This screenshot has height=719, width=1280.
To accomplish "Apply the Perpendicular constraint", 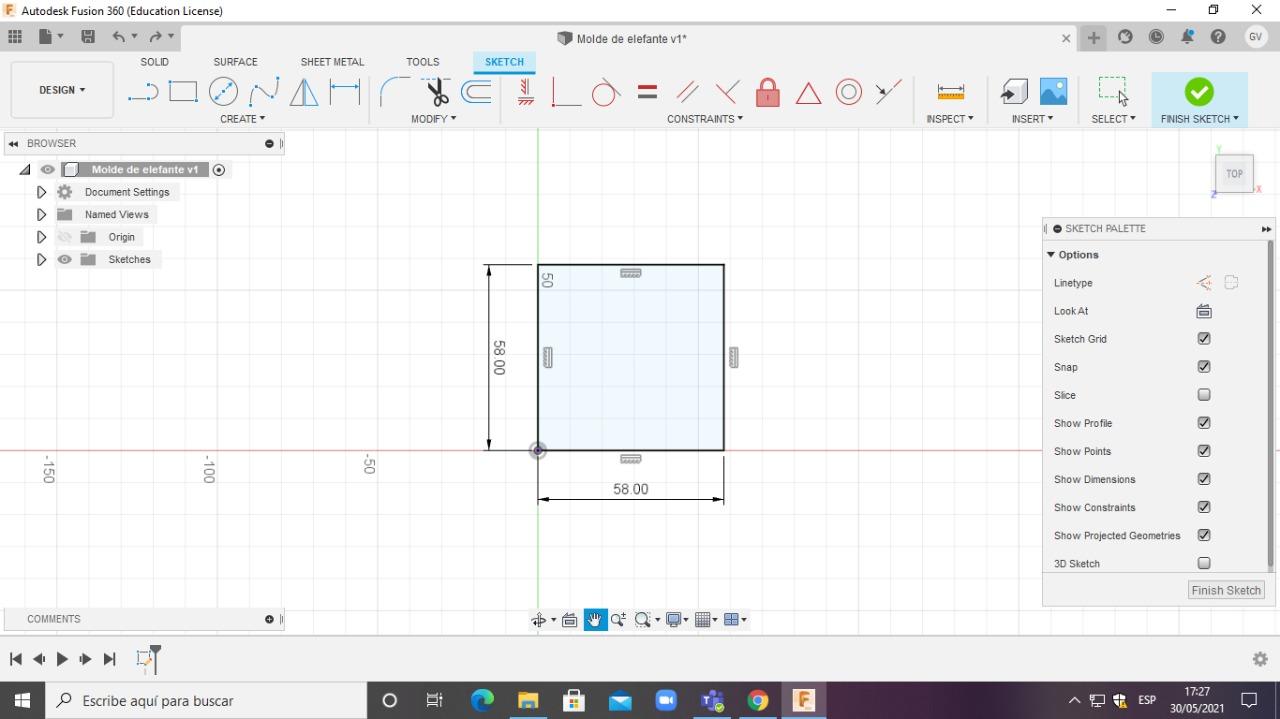I will [727, 92].
